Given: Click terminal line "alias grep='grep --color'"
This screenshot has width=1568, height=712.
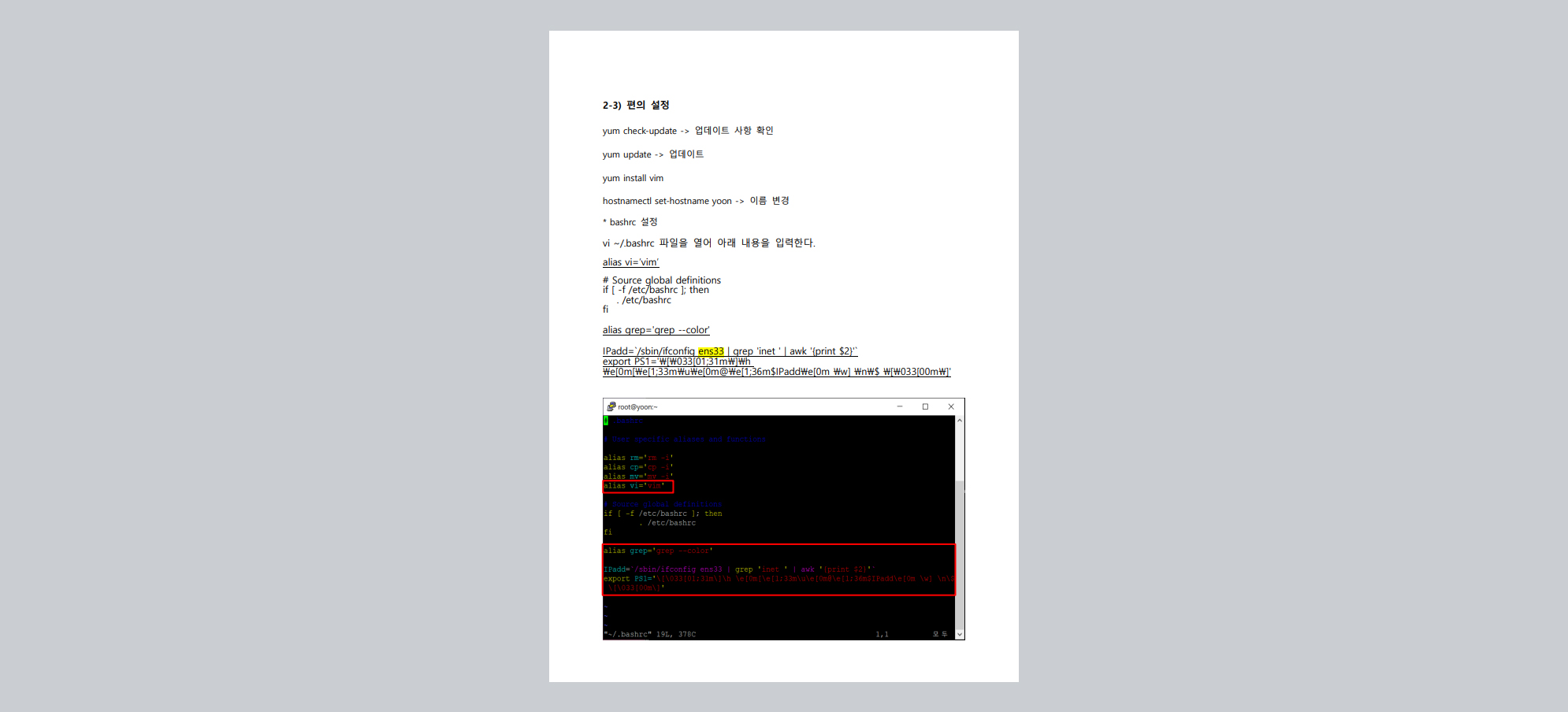Looking at the screenshot, I should (x=658, y=551).
